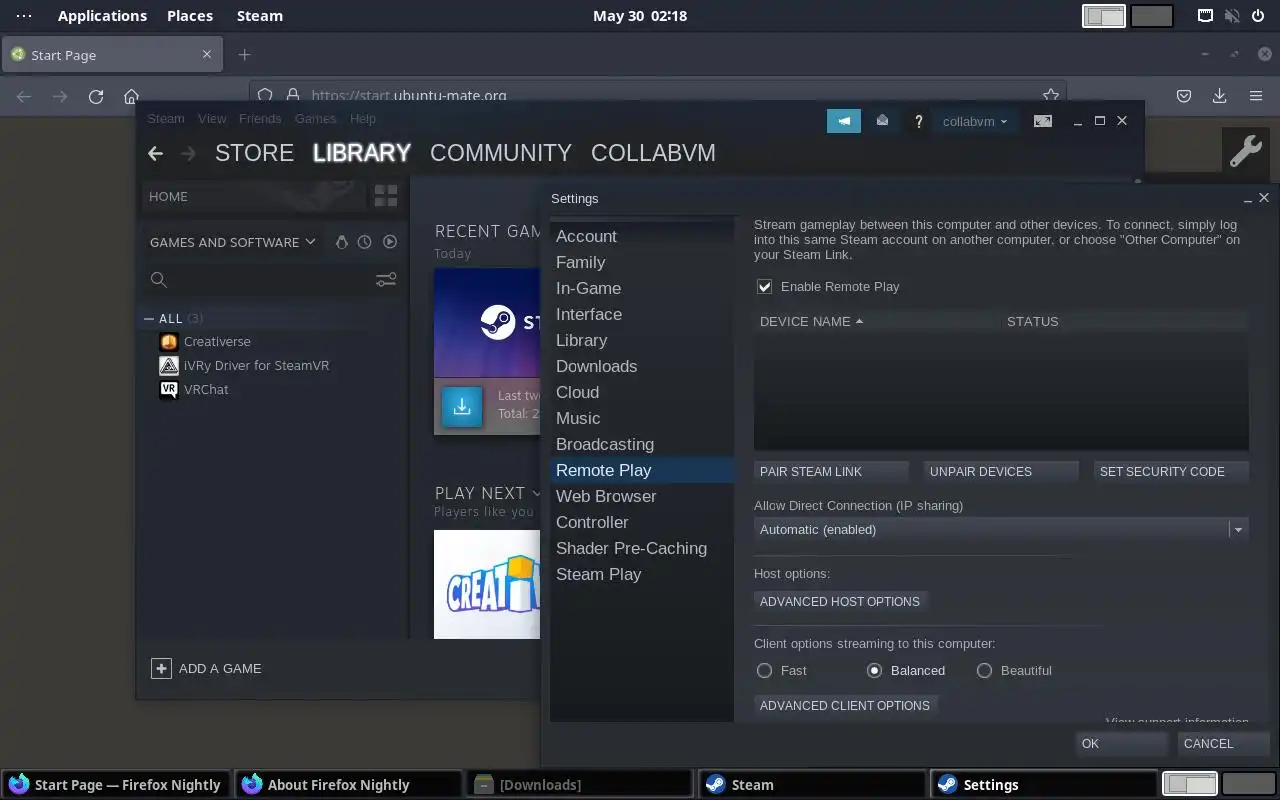Viewport: 1280px width, 800px height.
Task: Go to Steam STORE tab
Action: coord(254,153)
